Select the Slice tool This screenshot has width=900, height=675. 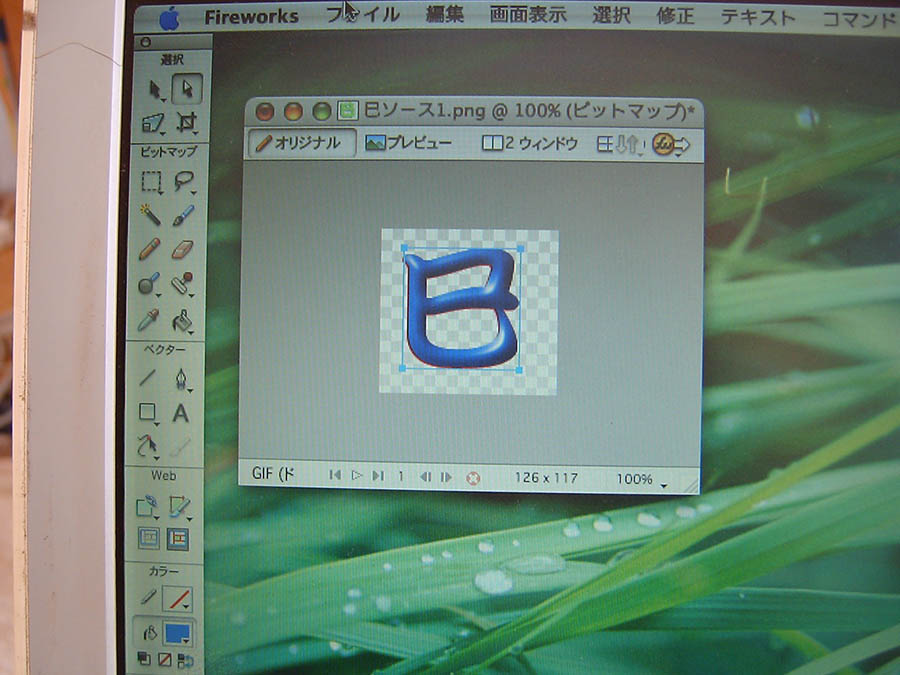tap(180, 506)
